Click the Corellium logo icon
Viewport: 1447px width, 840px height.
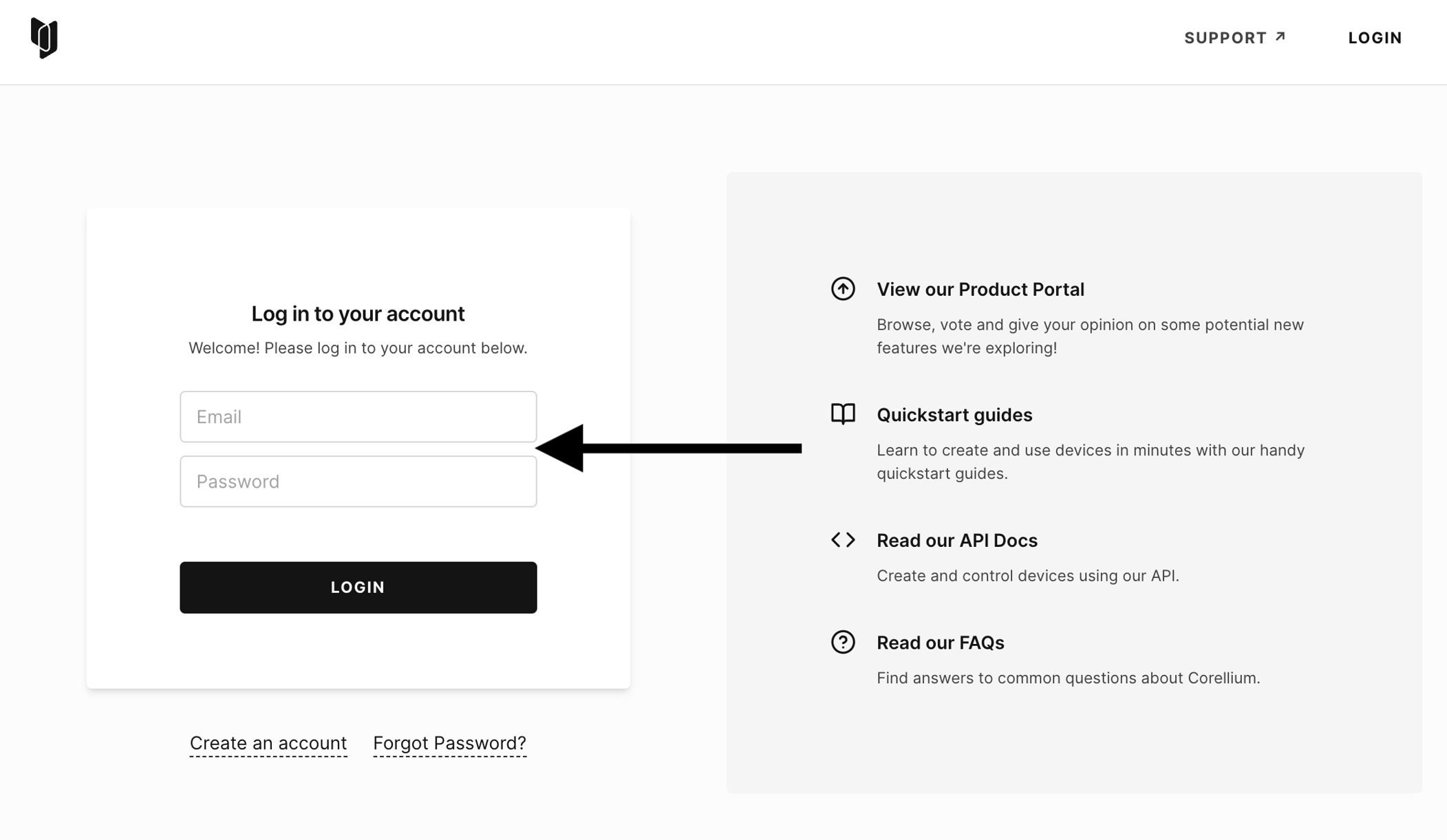pos(44,38)
